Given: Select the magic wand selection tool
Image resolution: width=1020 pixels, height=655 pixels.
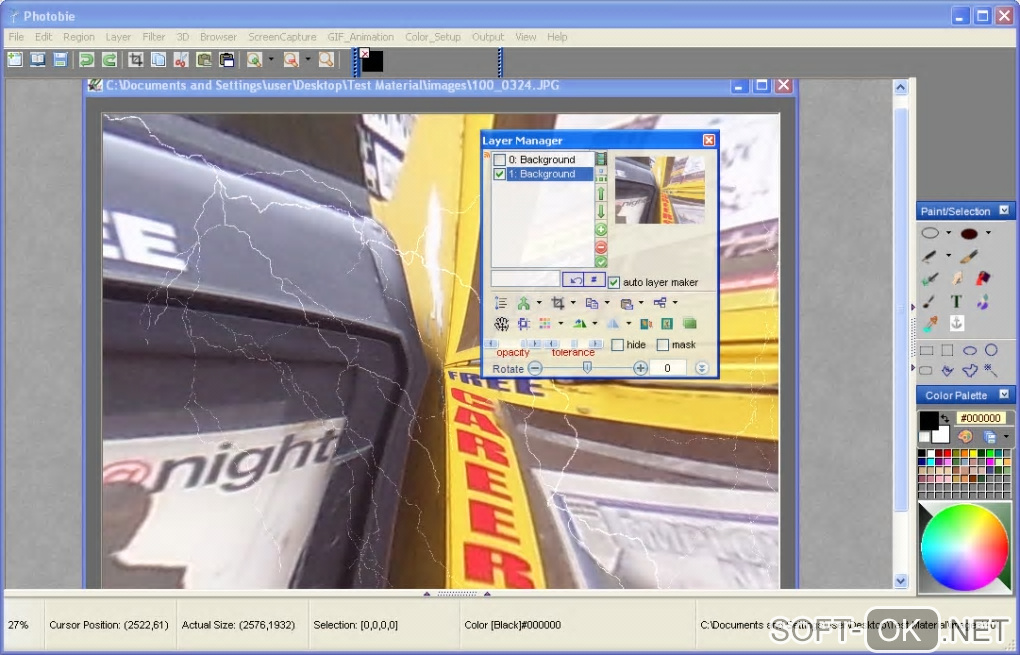Looking at the screenshot, I should coord(991,370).
